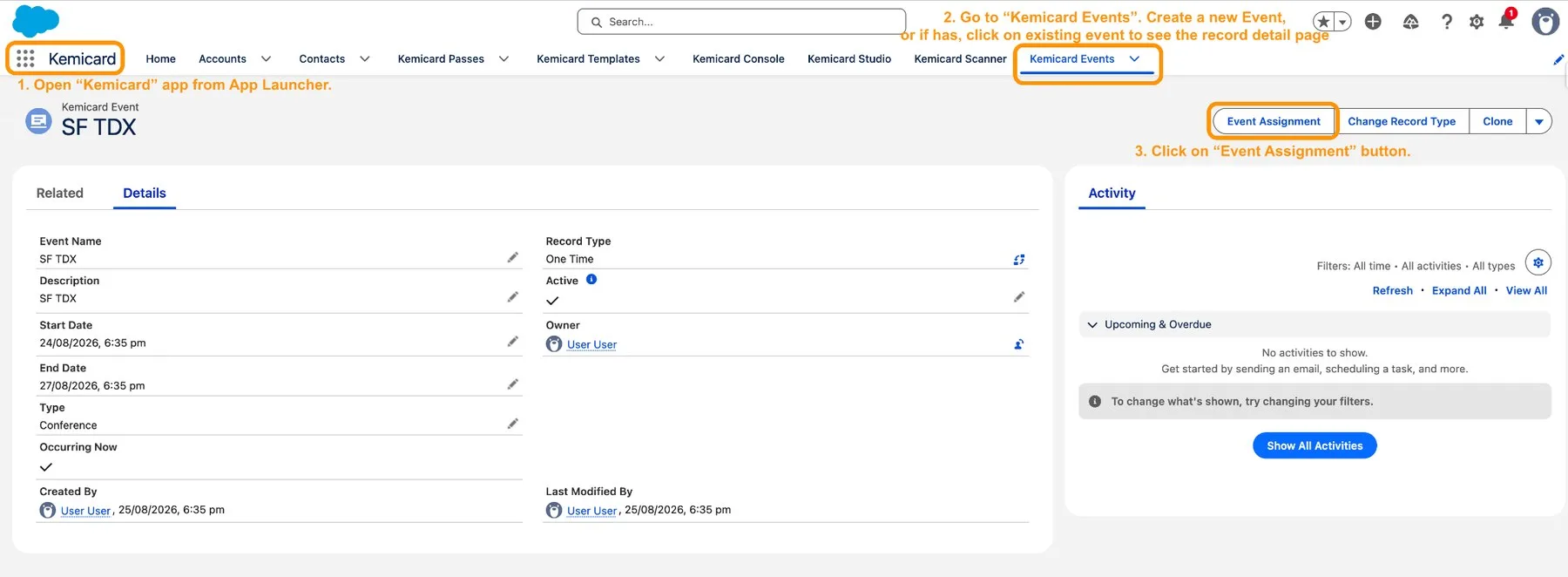This screenshot has height=577, width=1568.
Task: Click Change Record Type button
Action: click(x=1402, y=122)
